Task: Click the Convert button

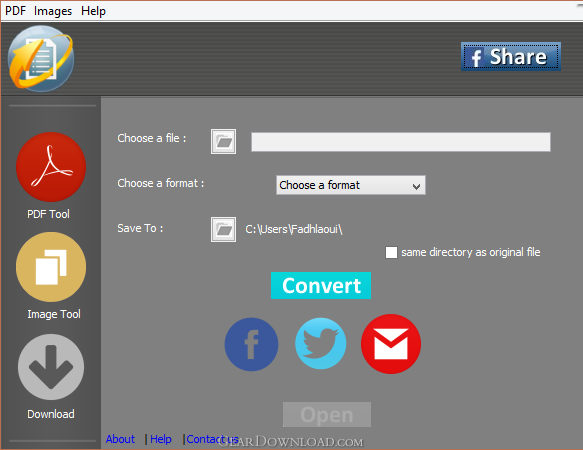Action: [321, 285]
